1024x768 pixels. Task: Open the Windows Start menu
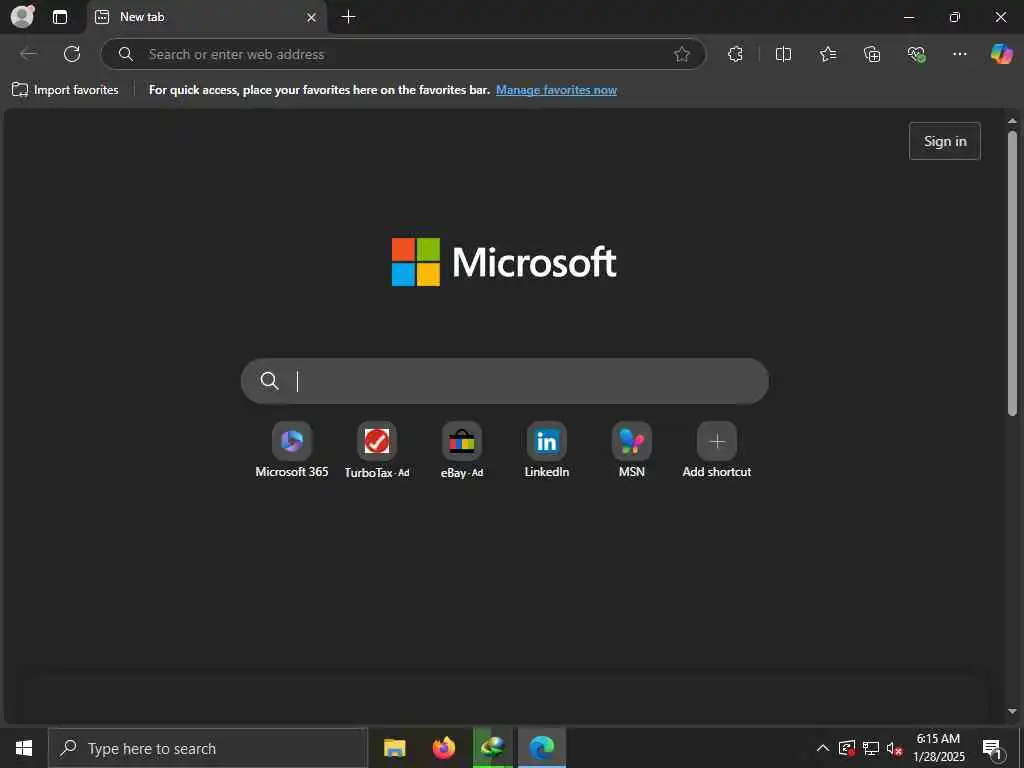point(24,748)
